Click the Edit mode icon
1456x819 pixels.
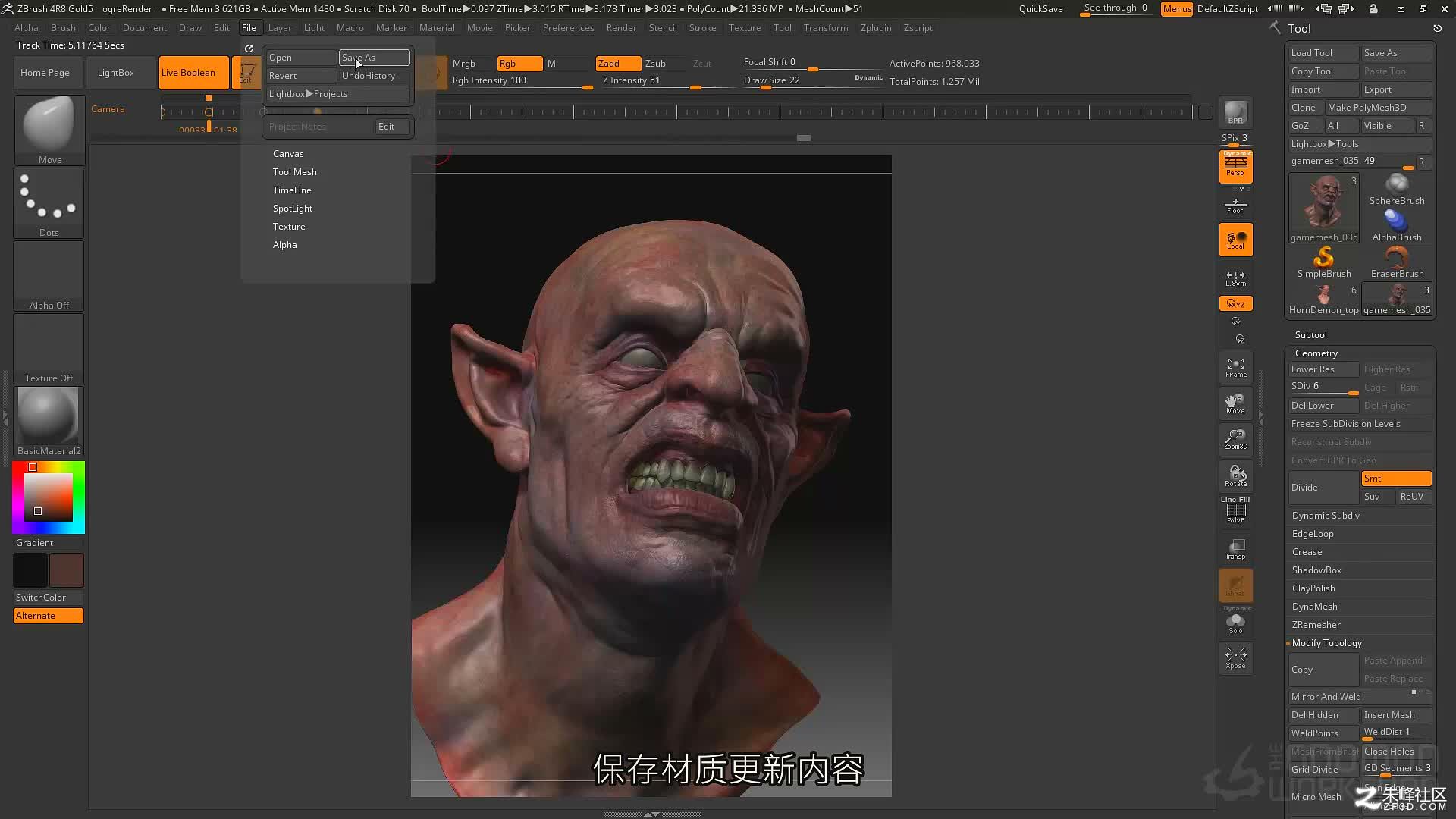click(246, 73)
